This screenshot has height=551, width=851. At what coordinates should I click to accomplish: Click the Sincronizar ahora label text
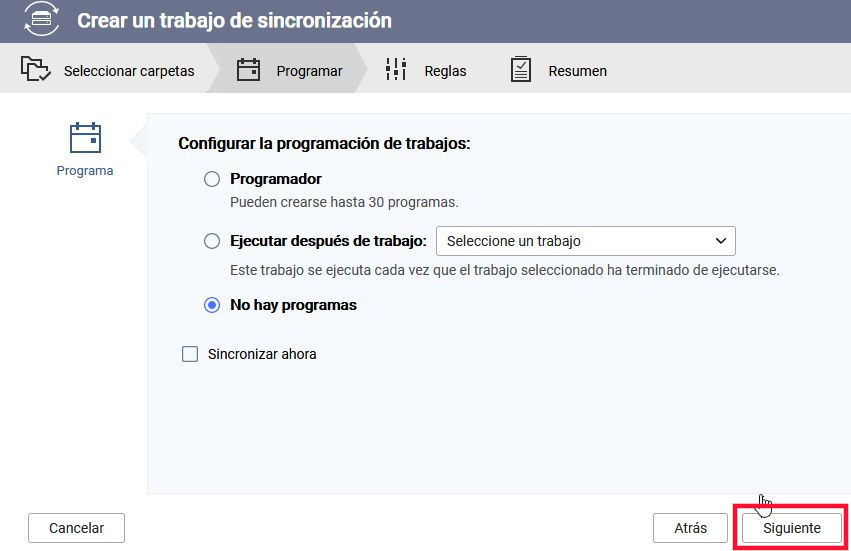pos(262,354)
